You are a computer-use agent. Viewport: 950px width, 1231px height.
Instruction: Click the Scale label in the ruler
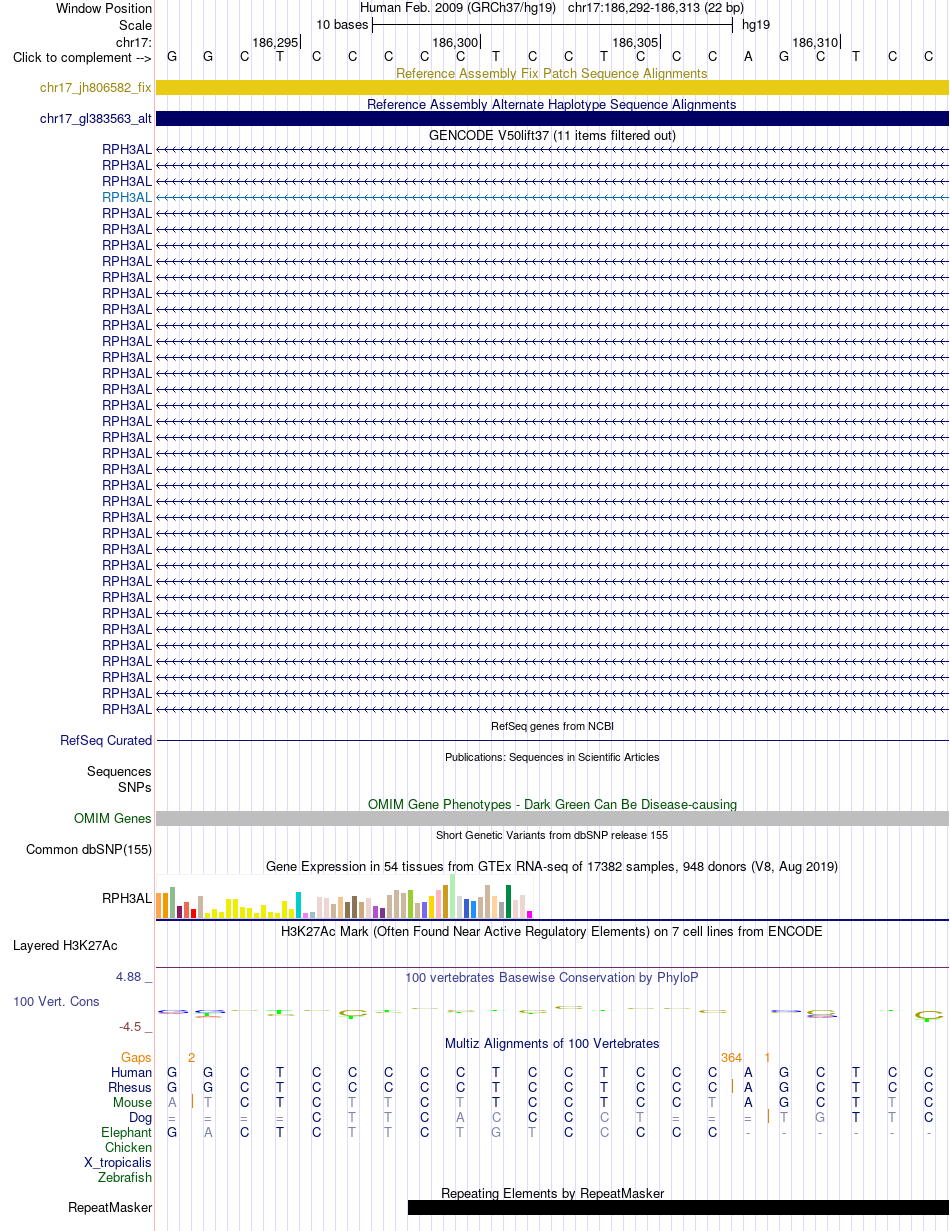click(x=135, y=25)
